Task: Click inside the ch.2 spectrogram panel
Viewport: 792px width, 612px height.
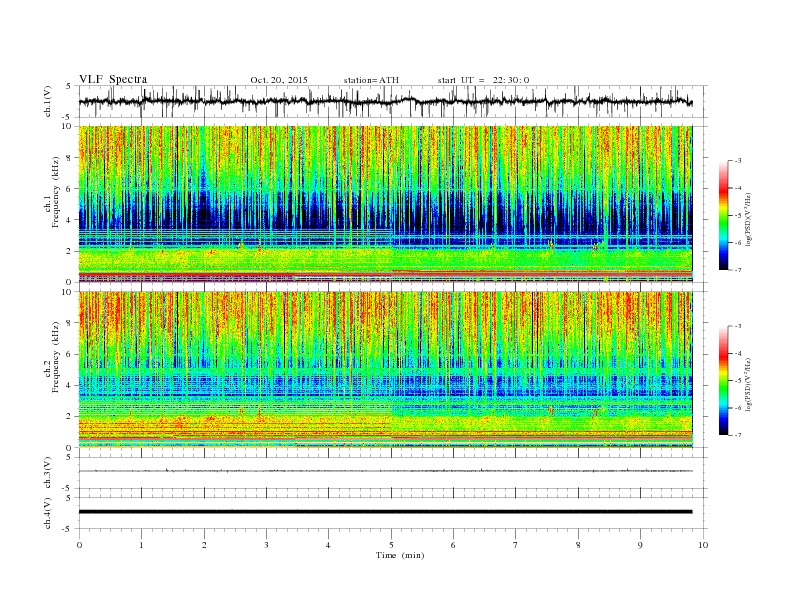Action: [x=385, y=370]
